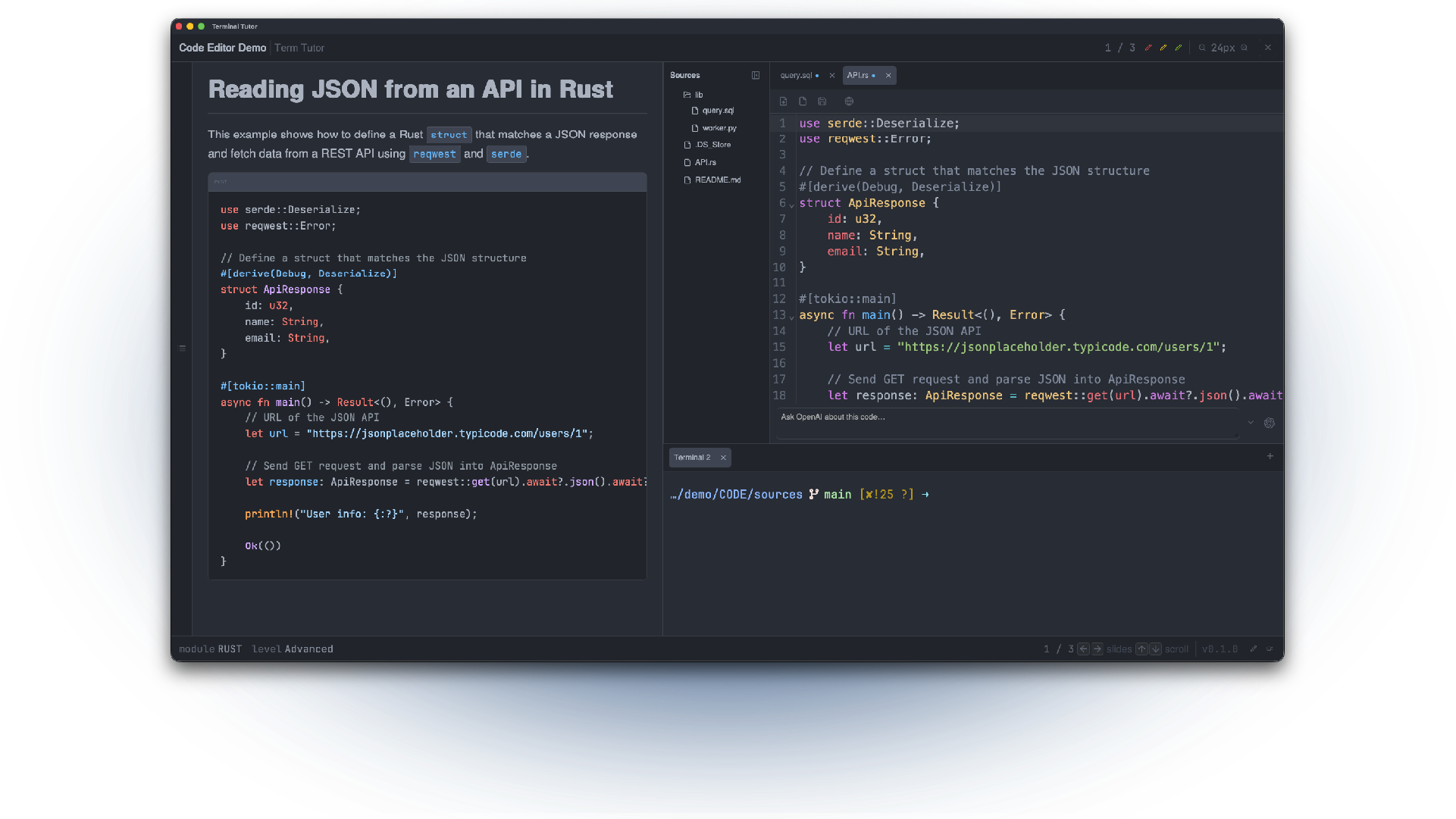Click the new file icon in editor toolbar

click(783, 102)
